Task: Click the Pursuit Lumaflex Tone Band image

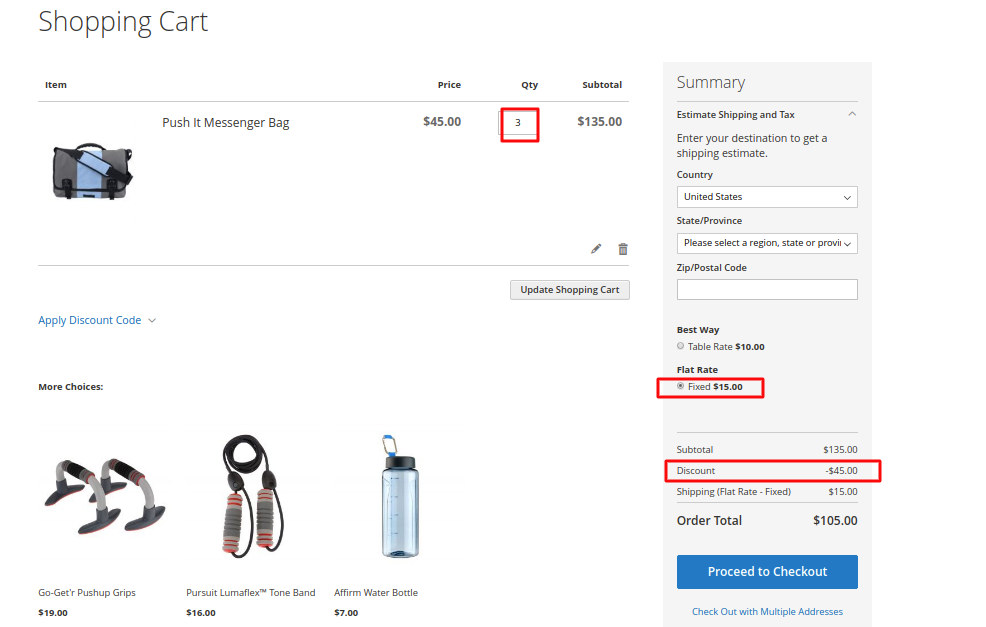Action: (x=252, y=496)
